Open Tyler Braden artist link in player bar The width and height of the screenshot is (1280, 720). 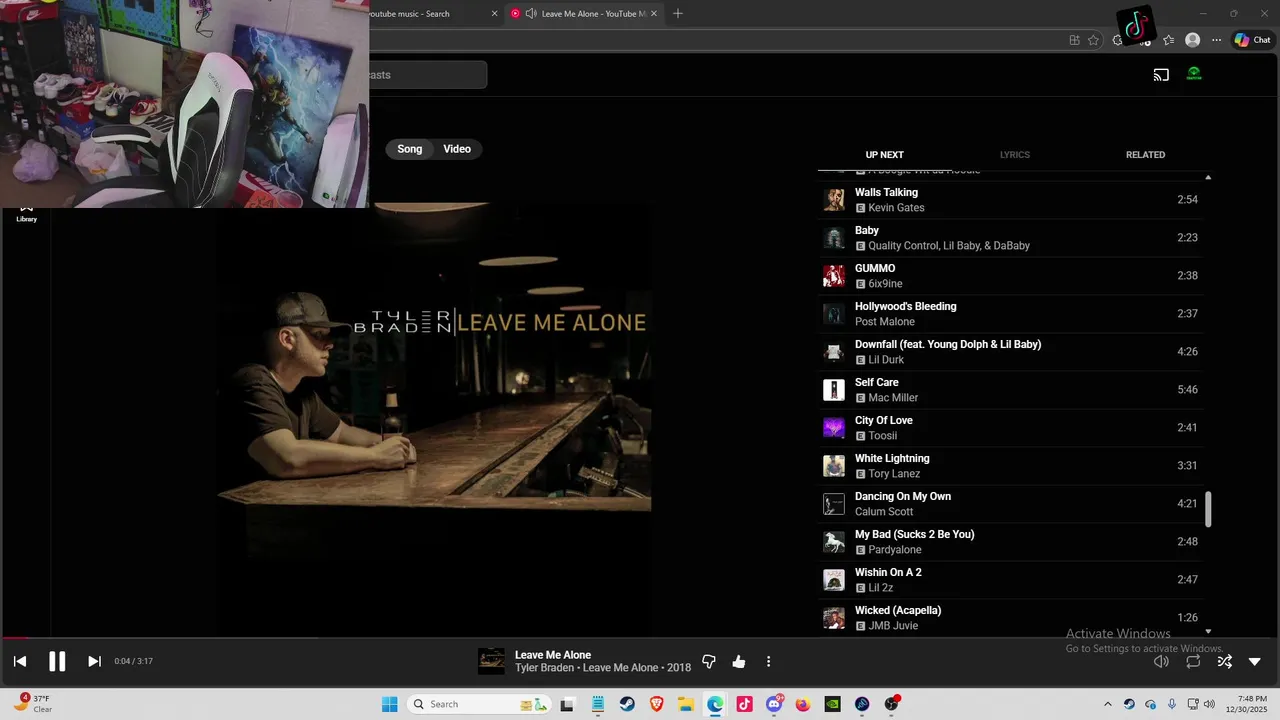[x=545, y=668]
